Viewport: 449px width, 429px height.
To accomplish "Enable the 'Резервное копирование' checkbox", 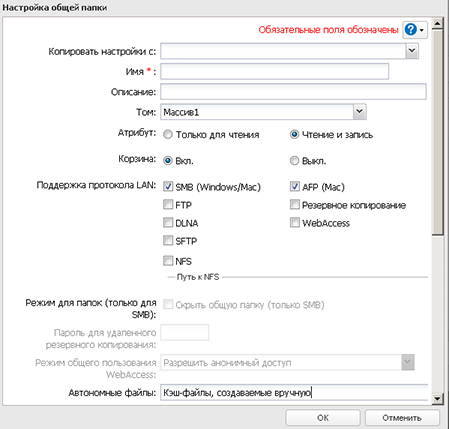I will (x=295, y=204).
